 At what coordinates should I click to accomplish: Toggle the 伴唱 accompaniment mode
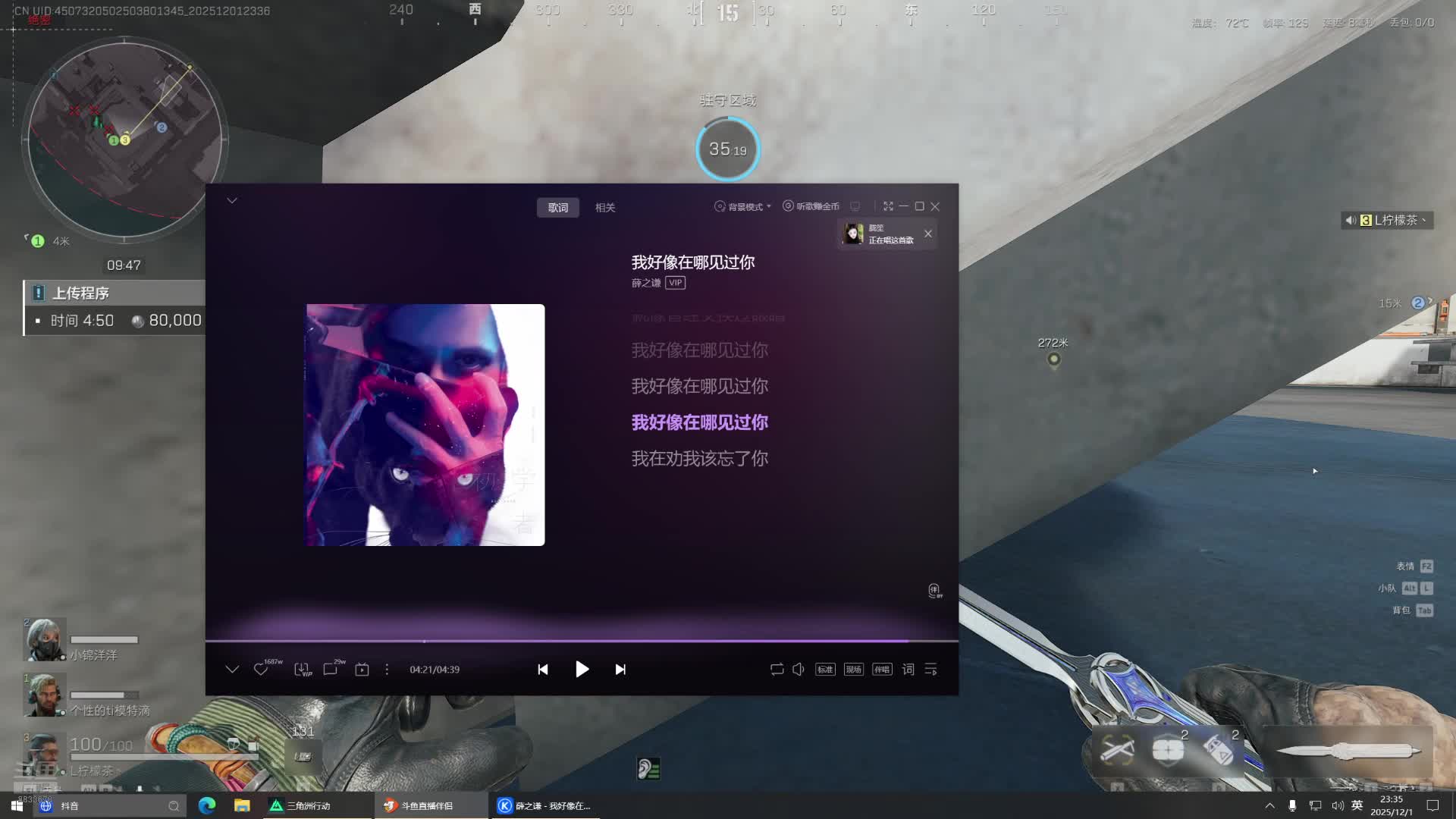882,669
